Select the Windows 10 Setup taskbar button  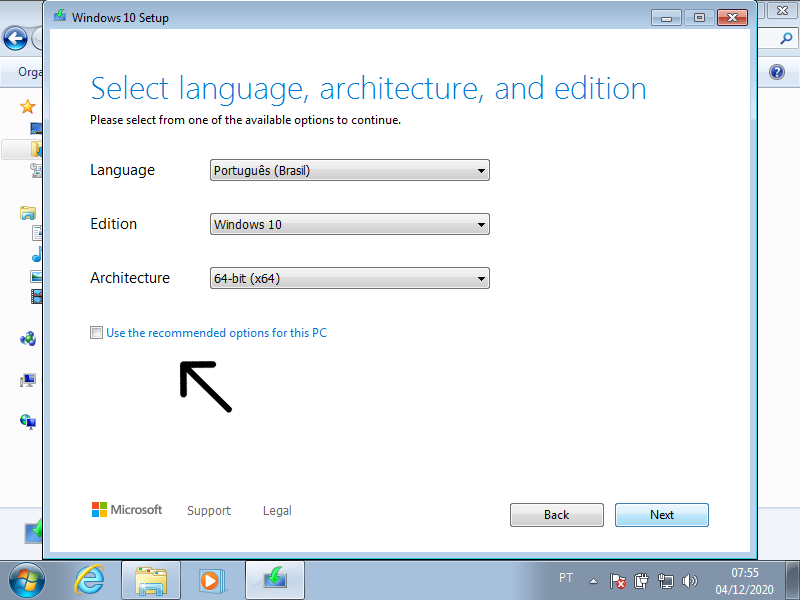tap(274, 581)
